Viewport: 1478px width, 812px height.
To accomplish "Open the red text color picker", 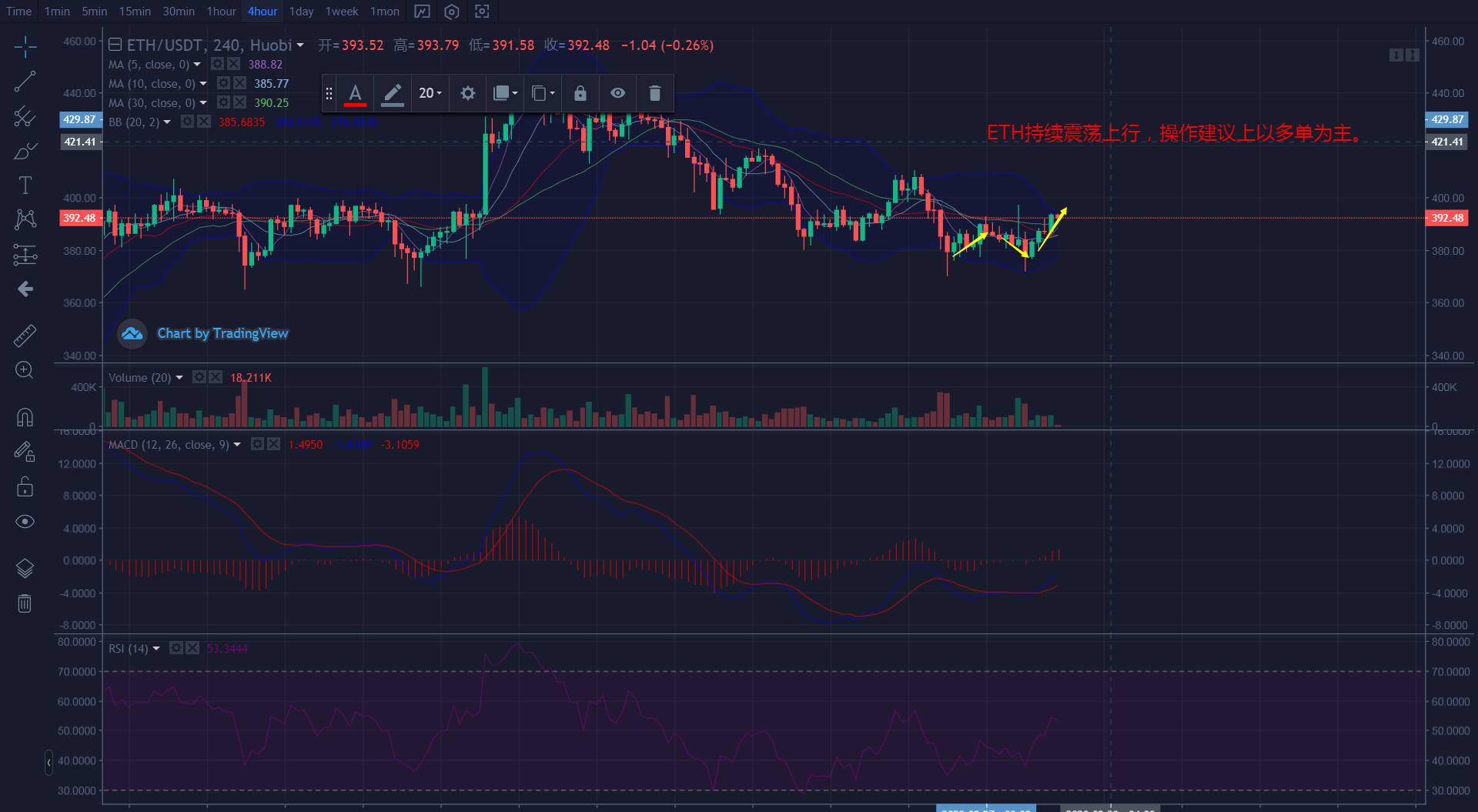I will (355, 93).
